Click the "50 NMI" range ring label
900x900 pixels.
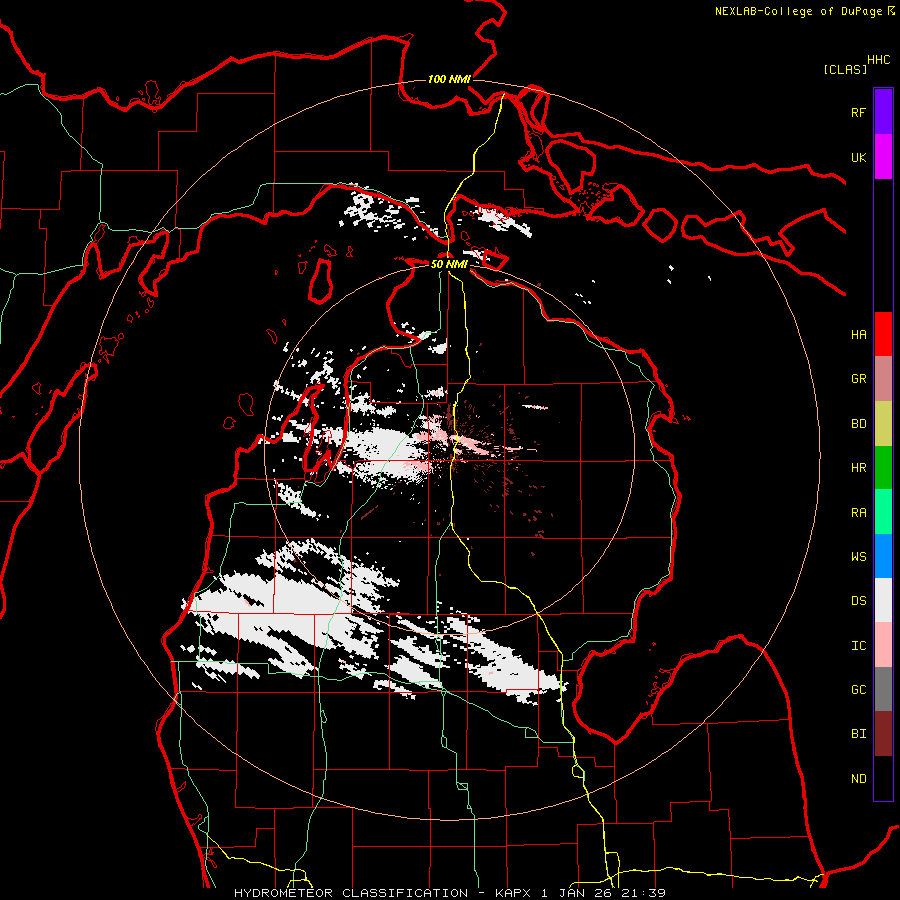[449, 264]
